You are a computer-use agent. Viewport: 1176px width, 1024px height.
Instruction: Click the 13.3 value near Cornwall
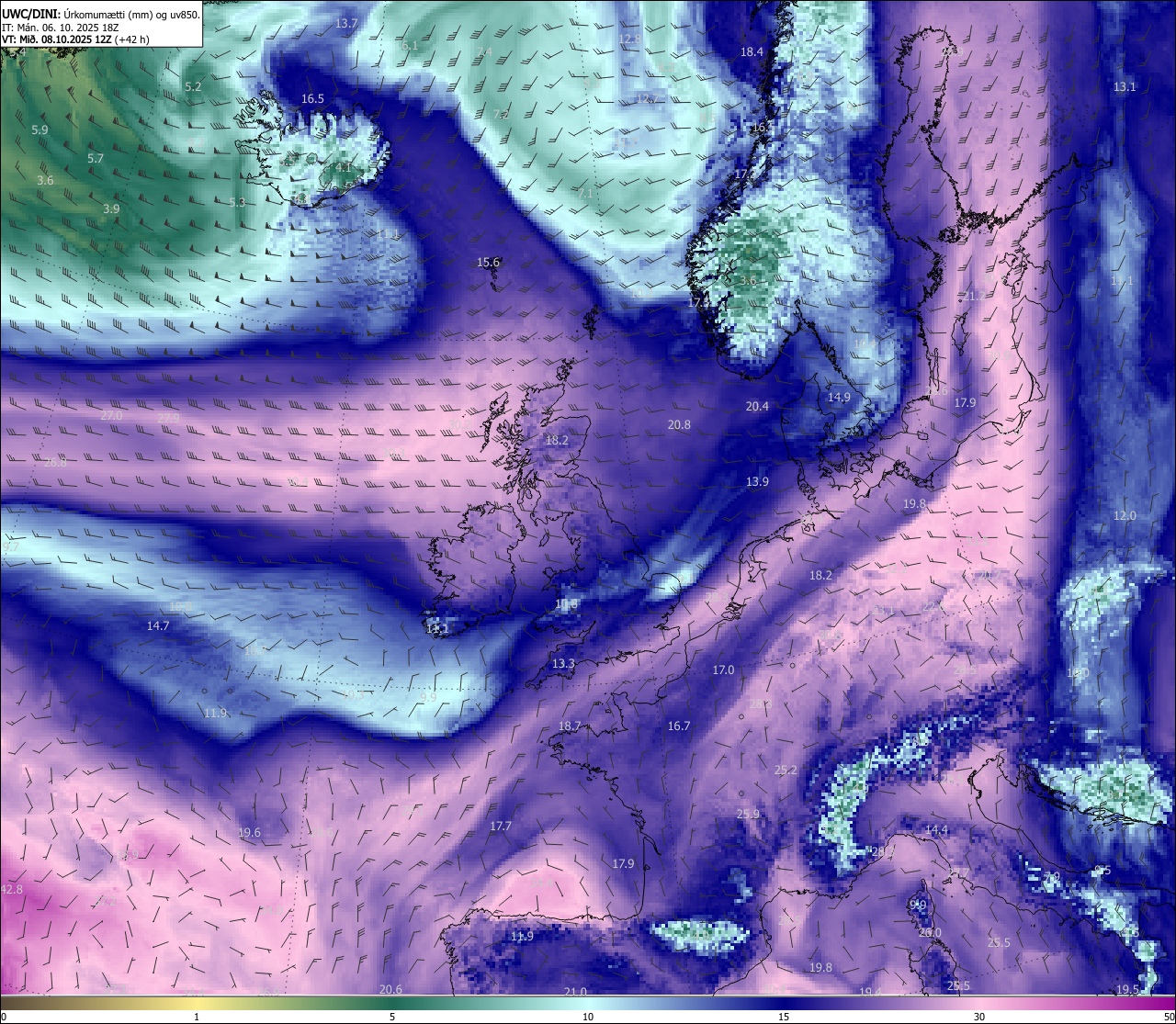563,664
